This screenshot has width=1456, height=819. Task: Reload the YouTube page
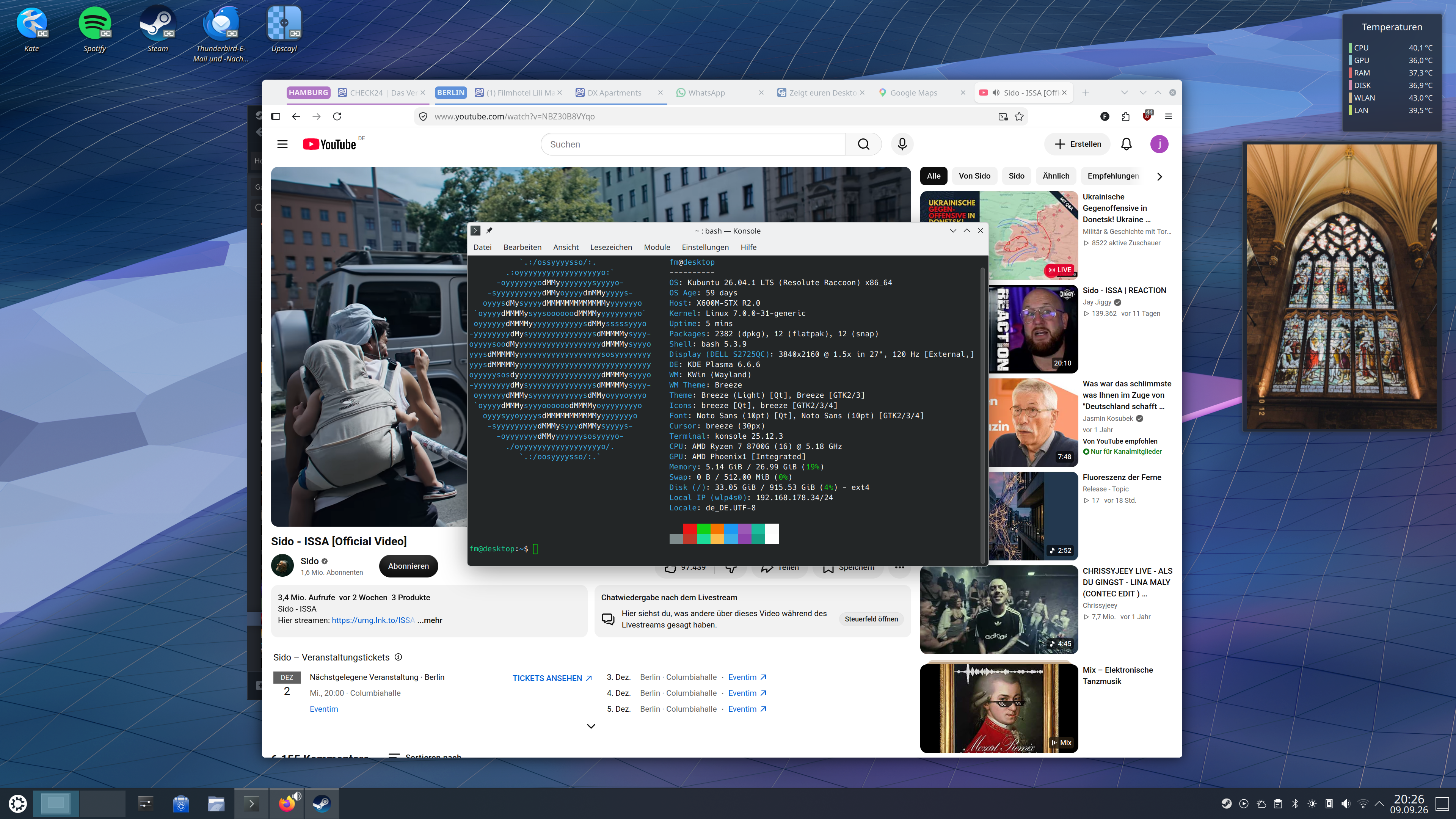tap(337, 116)
